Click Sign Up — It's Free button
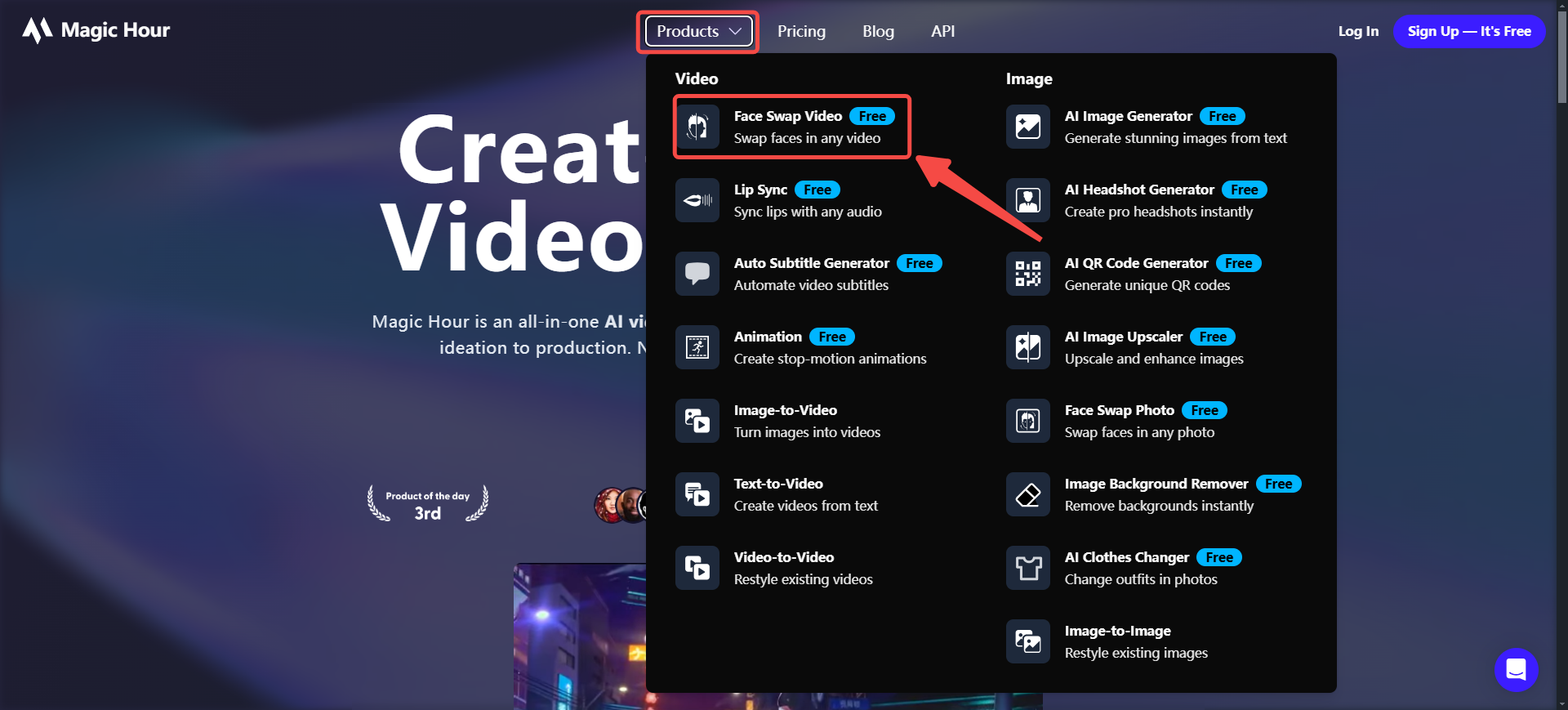 1469,31
